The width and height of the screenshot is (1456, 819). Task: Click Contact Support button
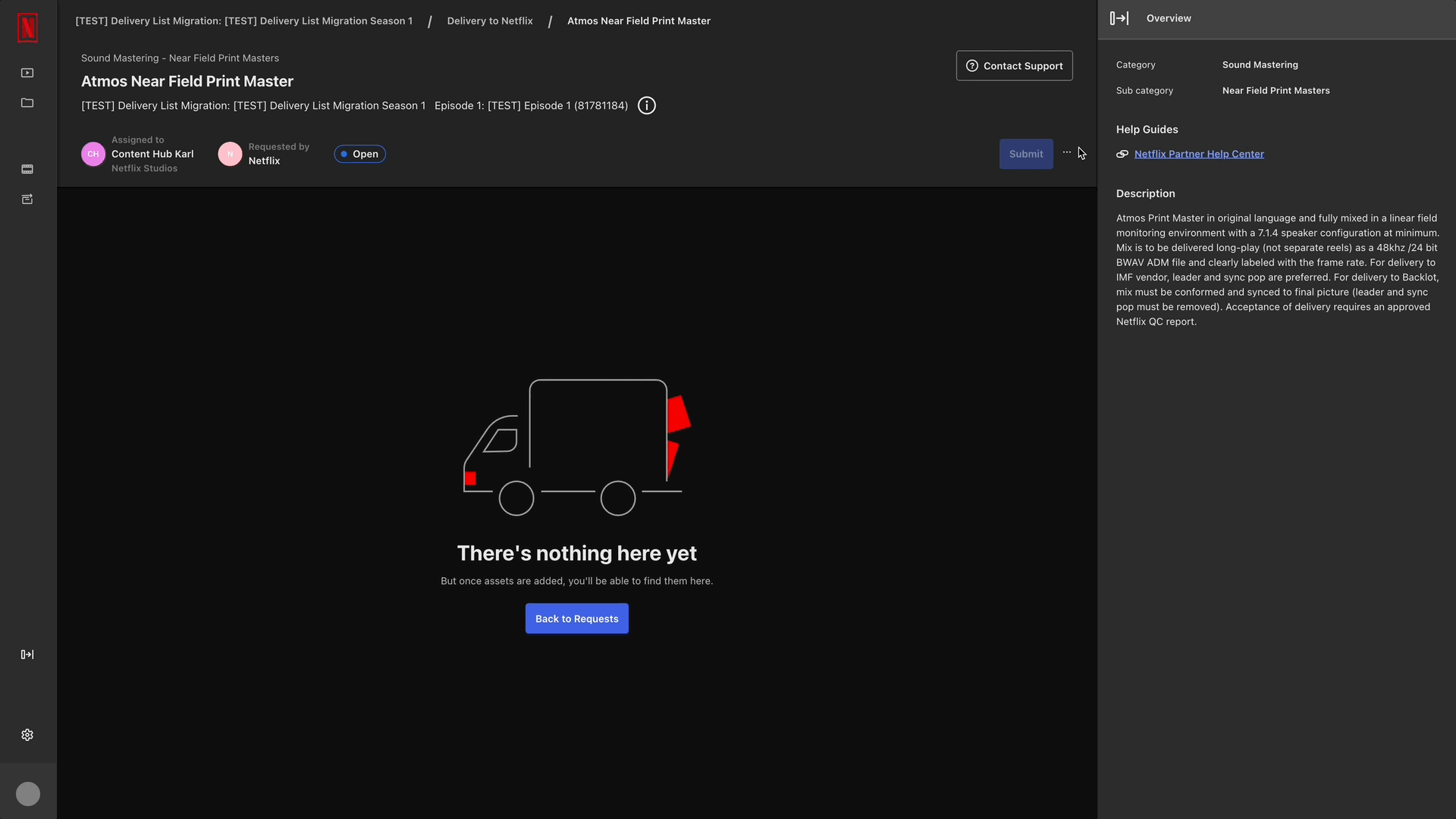tap(1015, 66)
